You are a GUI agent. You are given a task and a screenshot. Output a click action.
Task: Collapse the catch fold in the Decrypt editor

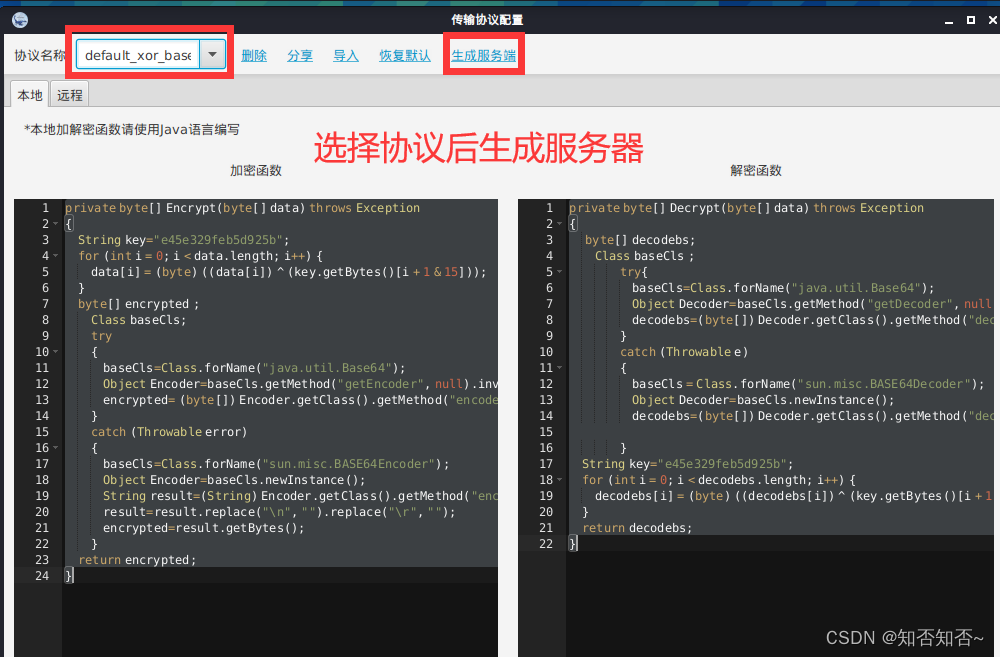pyautogui.click(x=560, y=367)
